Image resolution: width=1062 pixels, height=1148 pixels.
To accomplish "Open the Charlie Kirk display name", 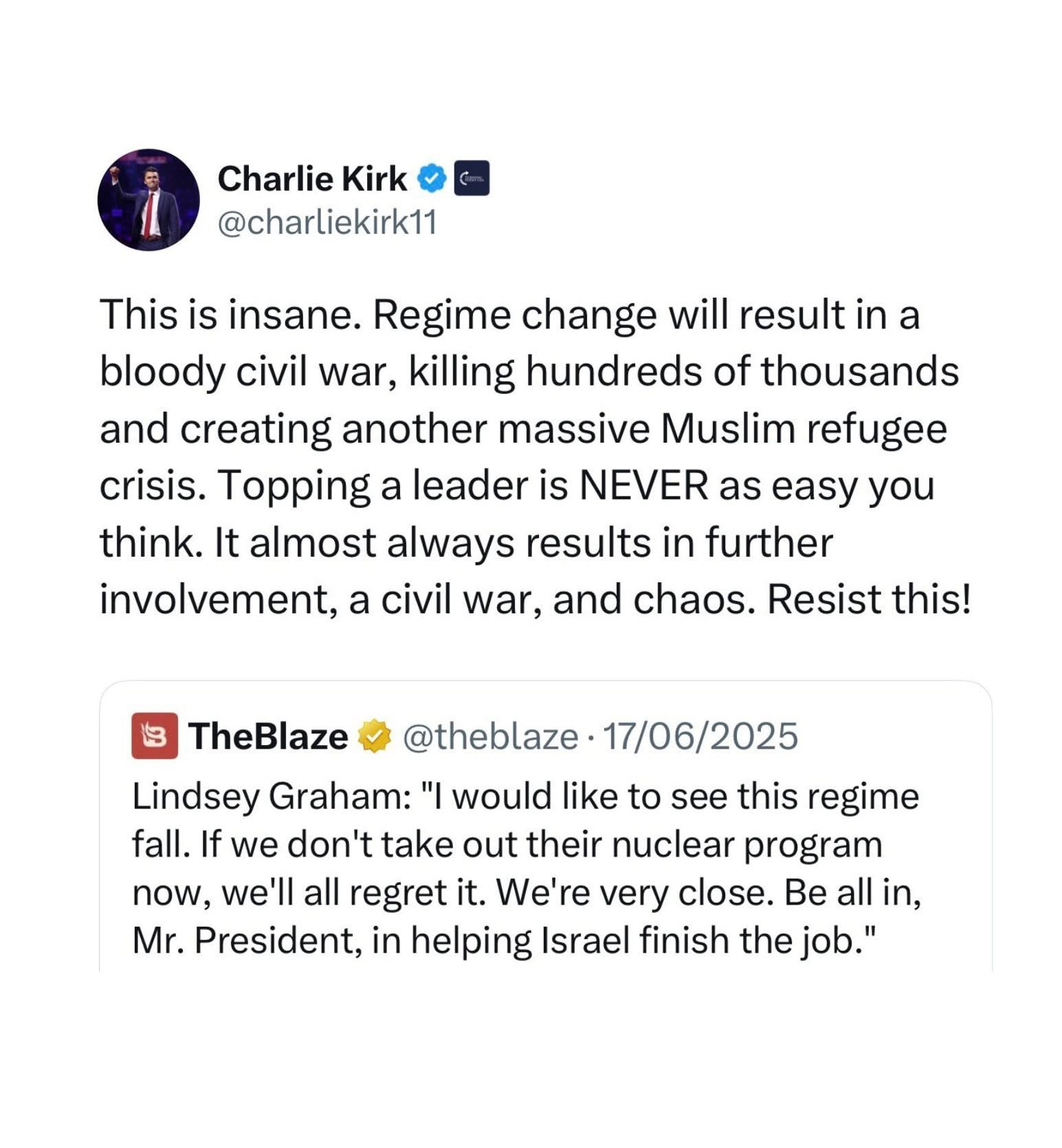I will [x=311, y=179].
